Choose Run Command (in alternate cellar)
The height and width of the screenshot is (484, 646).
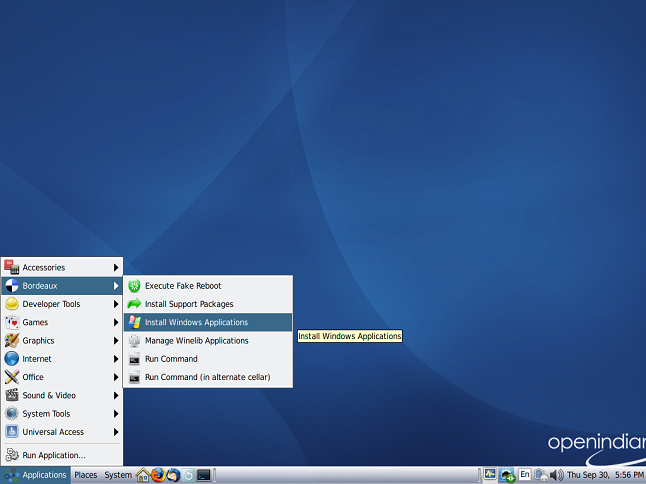208,377
